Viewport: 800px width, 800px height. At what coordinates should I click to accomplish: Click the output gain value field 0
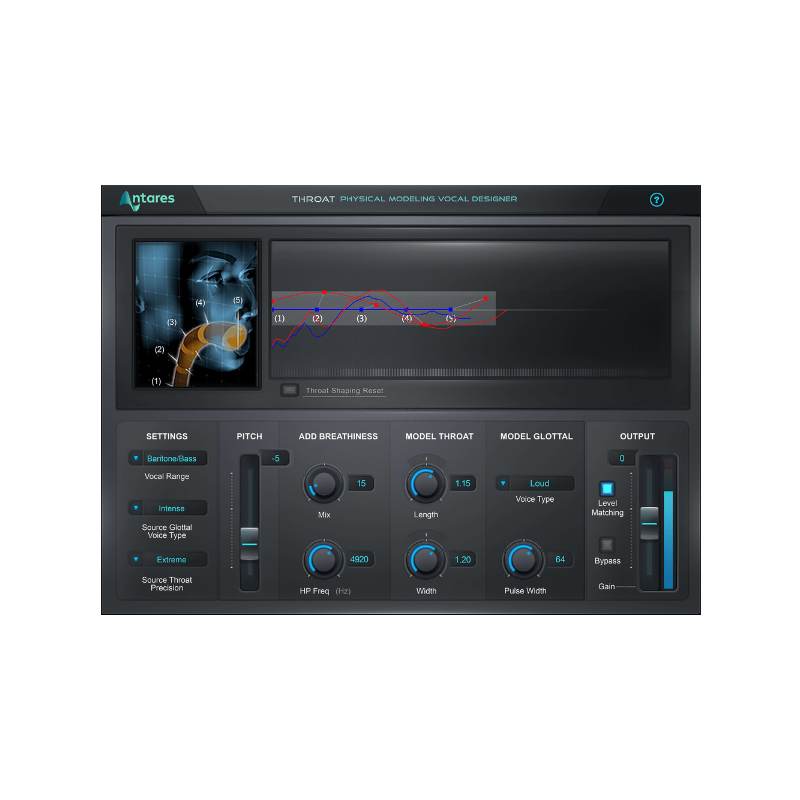point(621,458)
